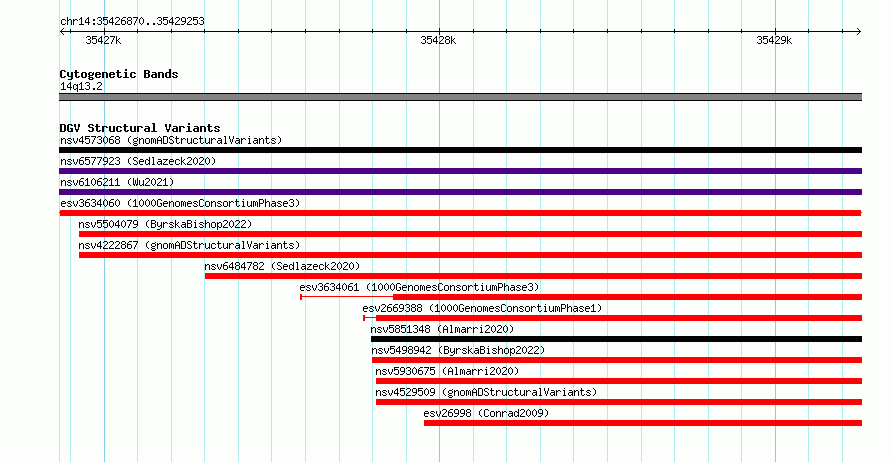Image resolution: width=890 pixels, height=462 pixels.
Task: Click the left arrow of the ruler
Action: (62, 32)
